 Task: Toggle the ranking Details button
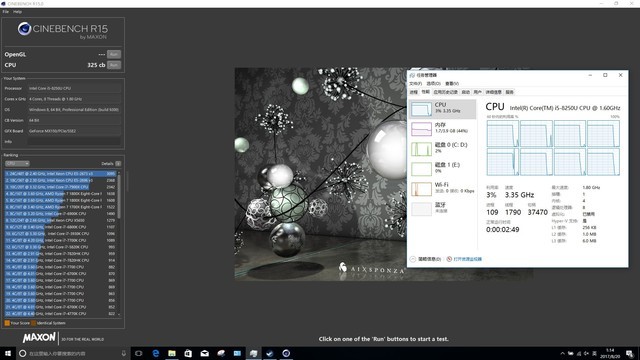pyautogui.click(x=118, y=164)
